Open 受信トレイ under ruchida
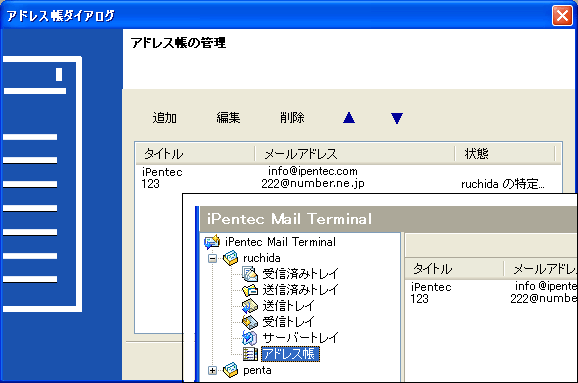Viewport: 578px width, 383px height. pyautogui.click(x=288, y=322)
